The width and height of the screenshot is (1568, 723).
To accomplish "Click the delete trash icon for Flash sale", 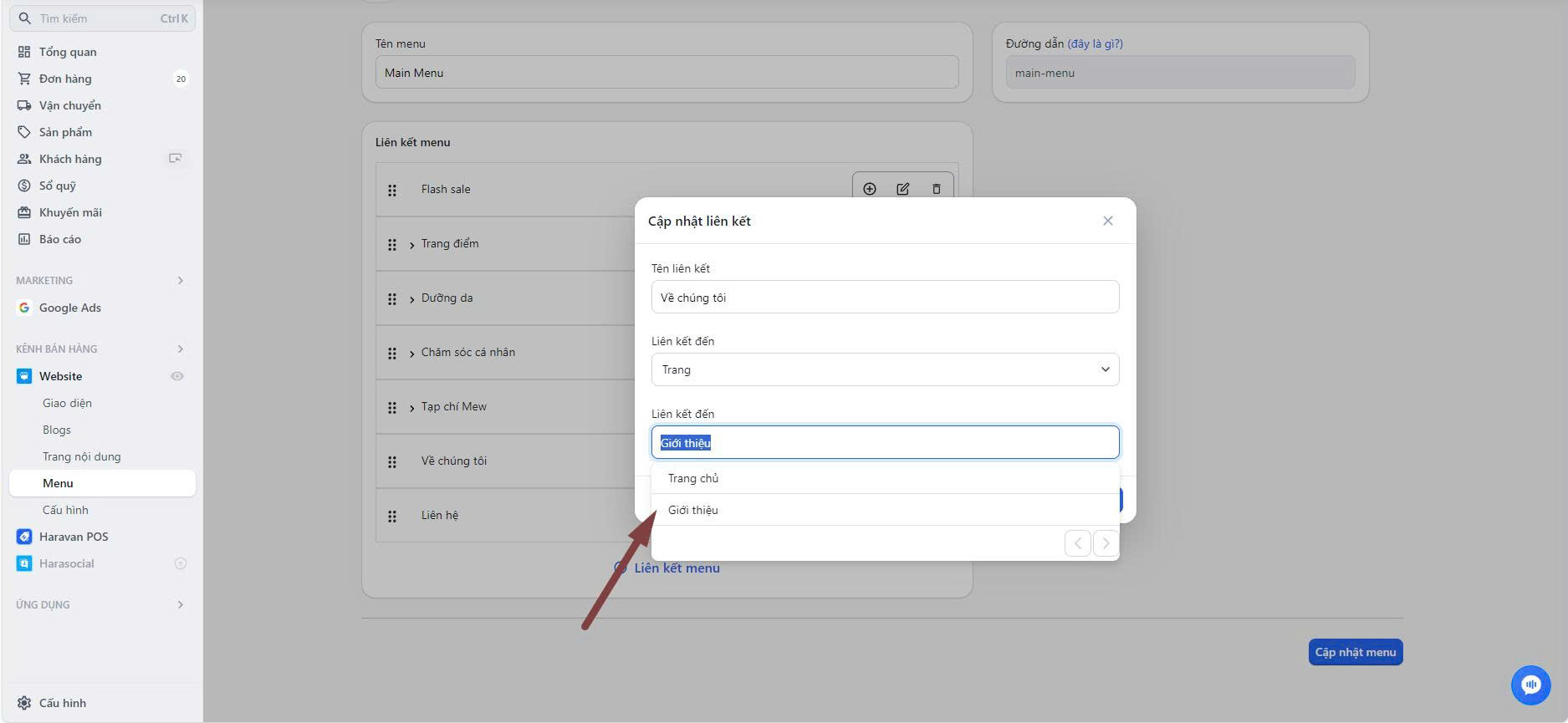I will [x=937, y=189].
